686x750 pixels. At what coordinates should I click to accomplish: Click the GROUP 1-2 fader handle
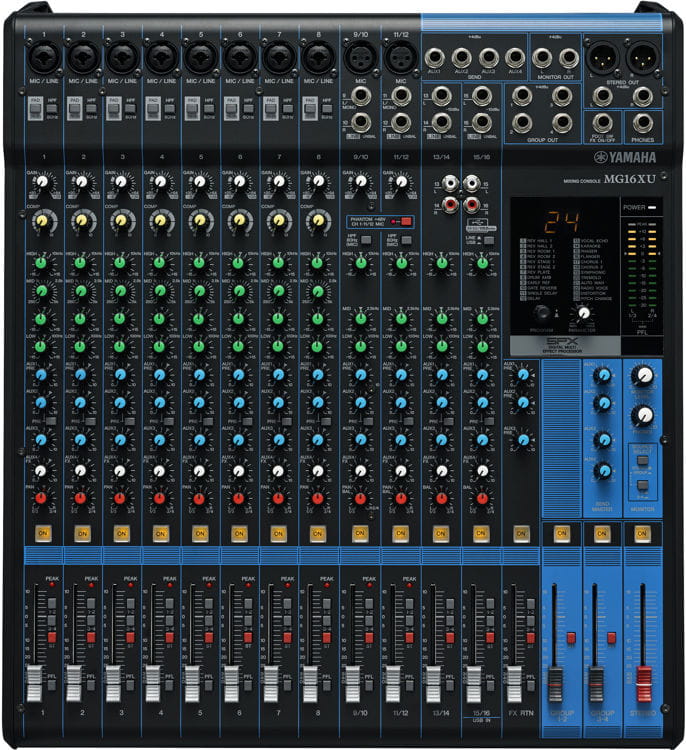point(555,685)
